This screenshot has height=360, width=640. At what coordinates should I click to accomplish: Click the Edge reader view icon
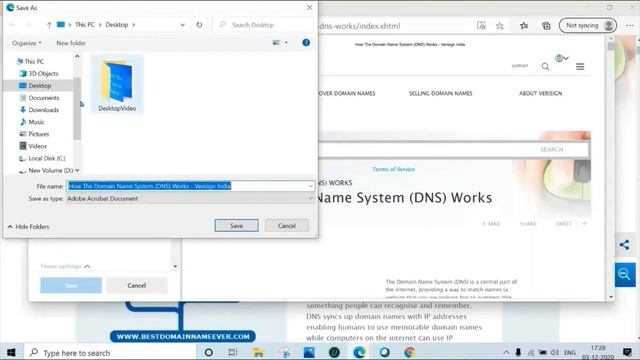pos(481,26)
